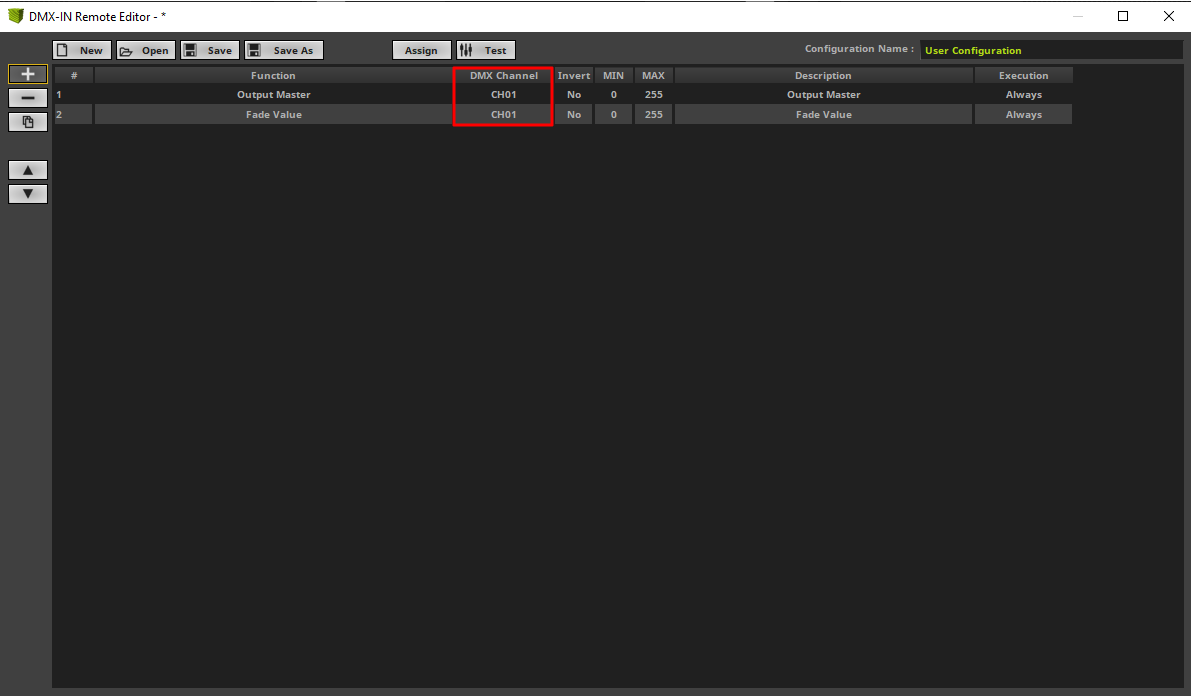Create a New configuration
This screenshot has width=1191, height=696.
[82, 50]
